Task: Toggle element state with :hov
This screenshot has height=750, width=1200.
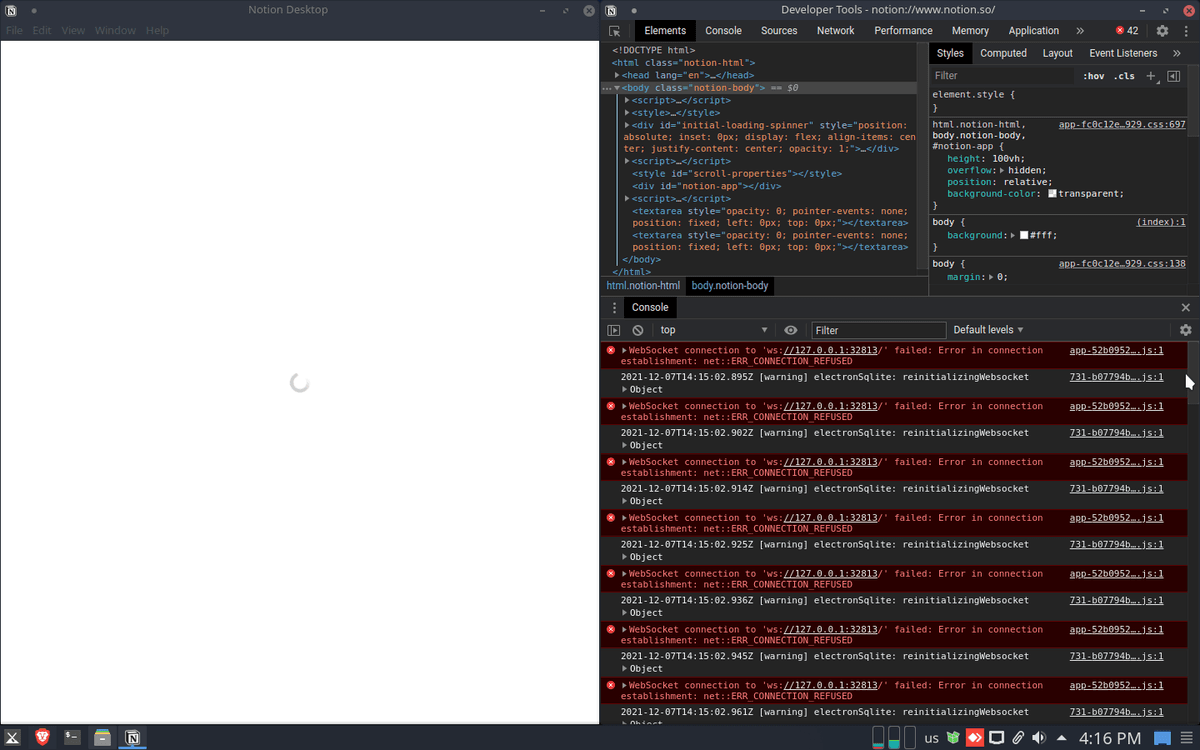Action: [1093, 75]
